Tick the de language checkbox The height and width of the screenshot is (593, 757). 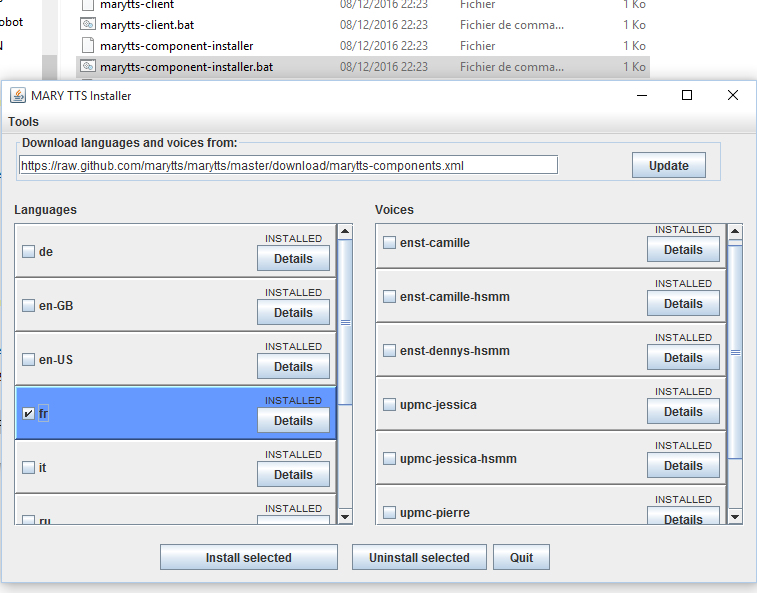pyautogui.click(x=28, y=252)
